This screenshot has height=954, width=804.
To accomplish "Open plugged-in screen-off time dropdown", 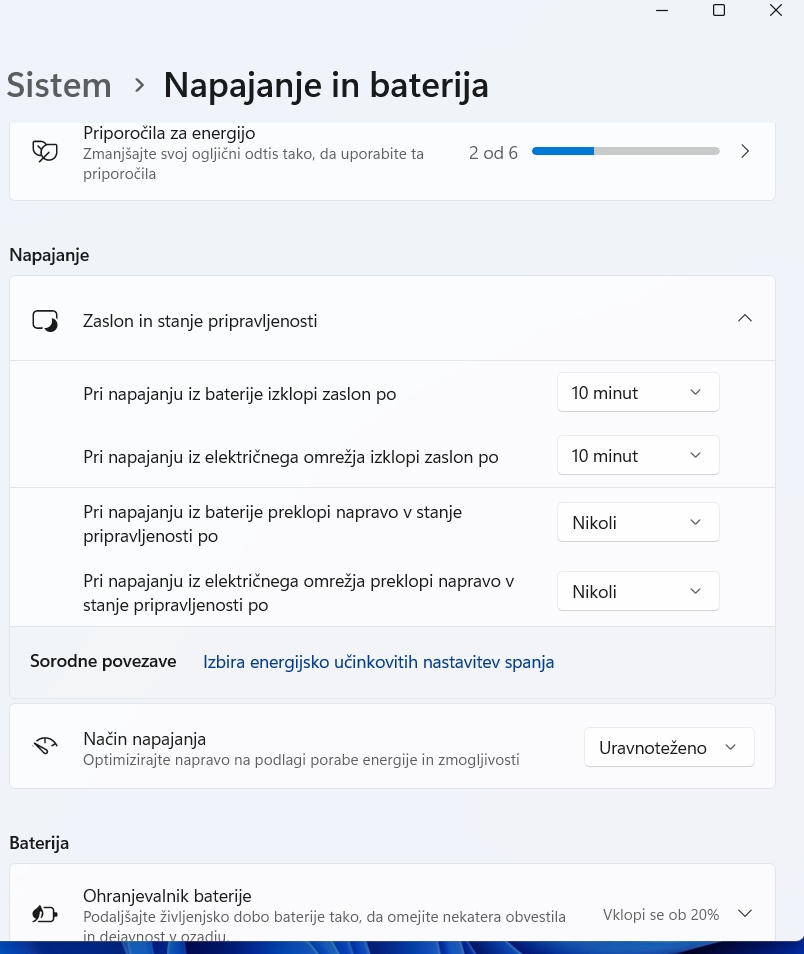I will 638,455.
